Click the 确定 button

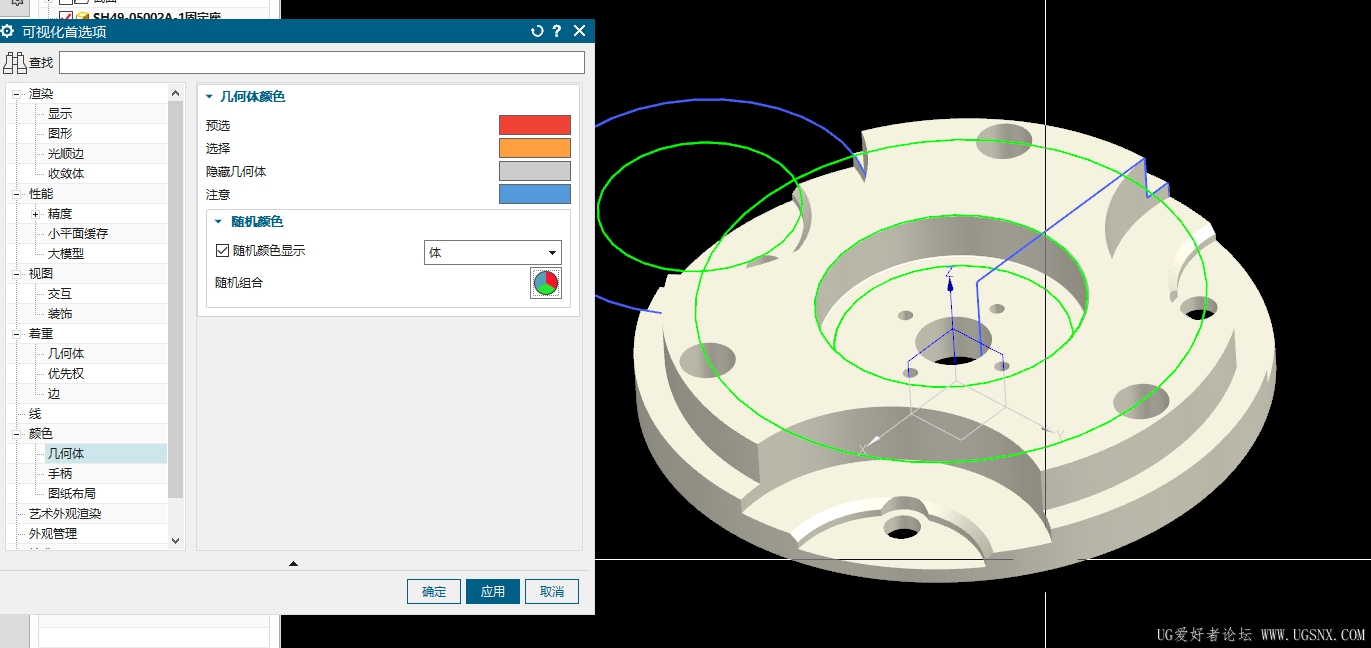(434, 591)
